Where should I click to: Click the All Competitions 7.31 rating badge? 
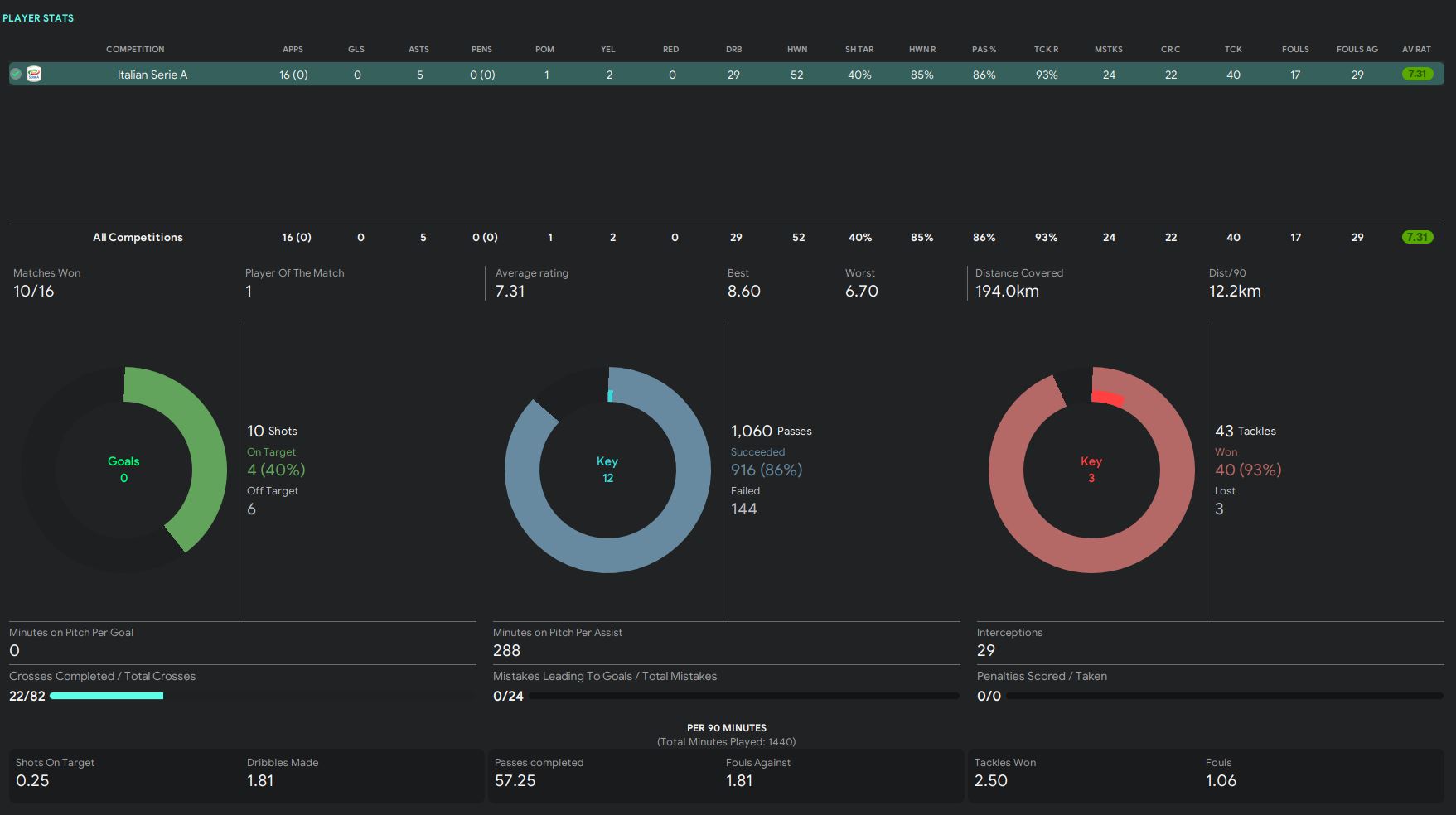tap(1417, 237)
